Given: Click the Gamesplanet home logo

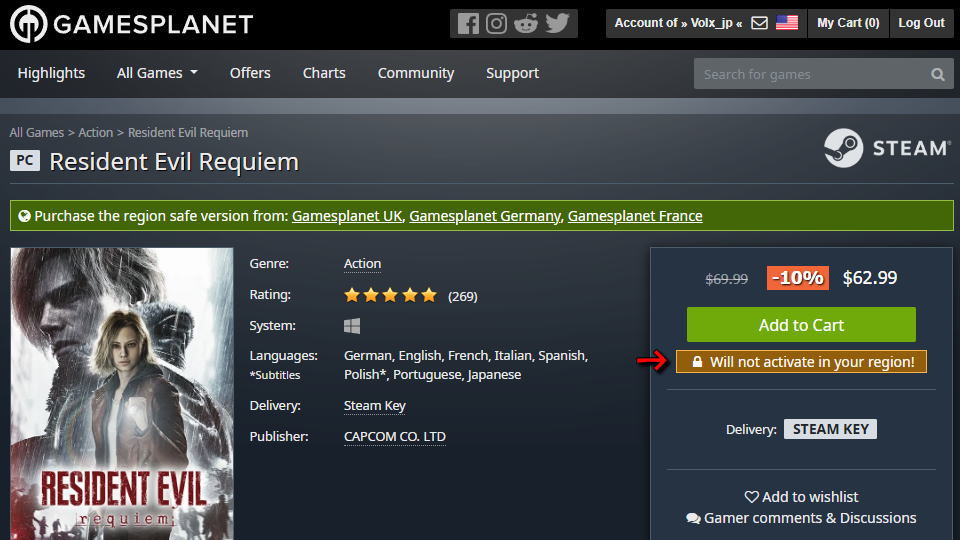Looking at the screenshot, I should coord(131,24).
